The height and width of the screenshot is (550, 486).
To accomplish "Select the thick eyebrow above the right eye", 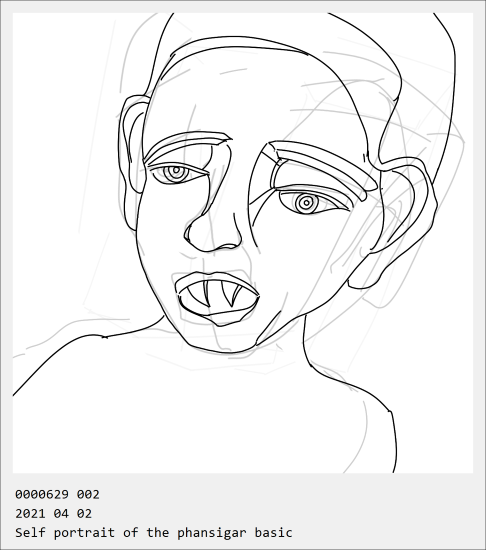I will coord(321,167).
